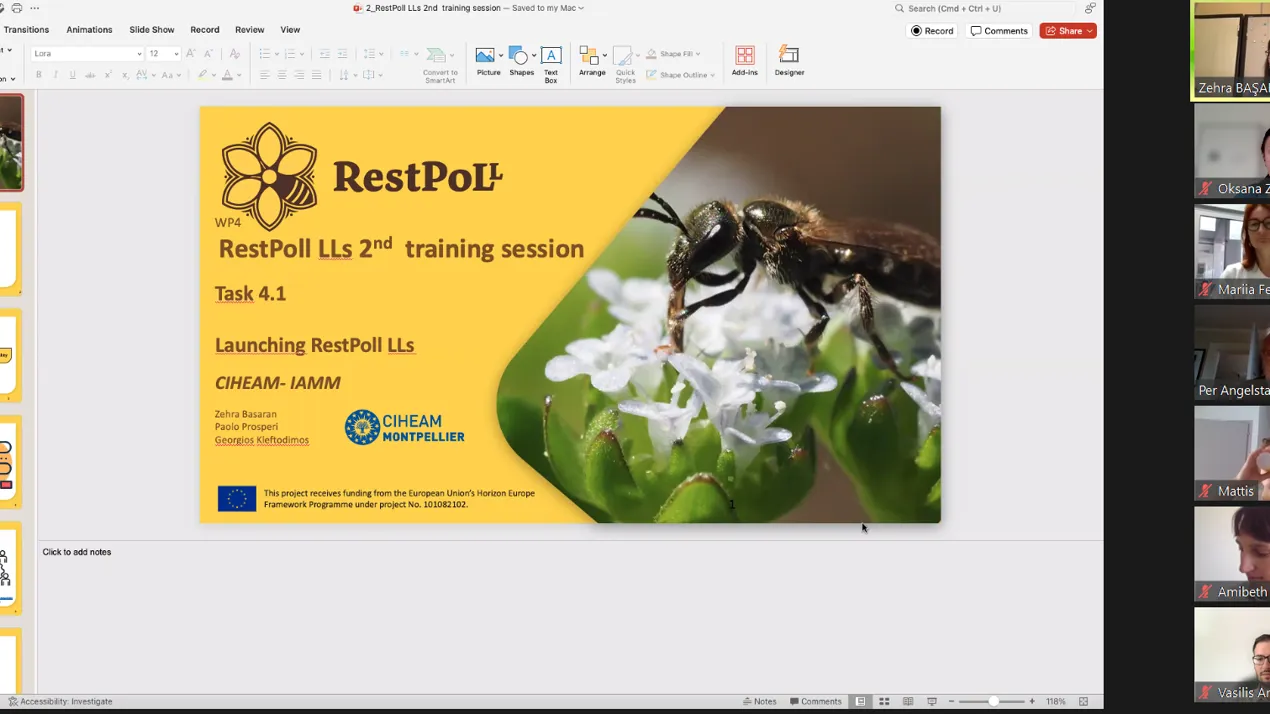This screenshot has height=714, width=1270.
Task: Open the Record tab
Action: click(x=205, y=30)
